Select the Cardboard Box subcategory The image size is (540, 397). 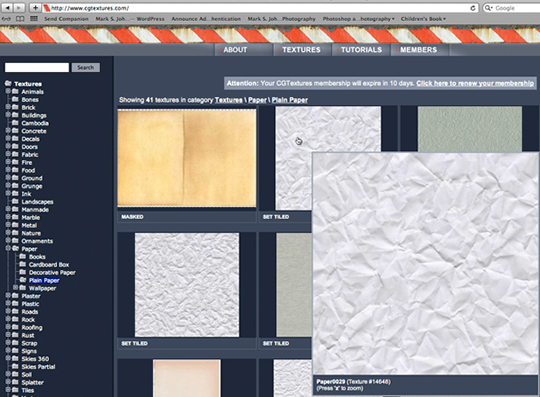pyautogui.click(x=49, y=264)
